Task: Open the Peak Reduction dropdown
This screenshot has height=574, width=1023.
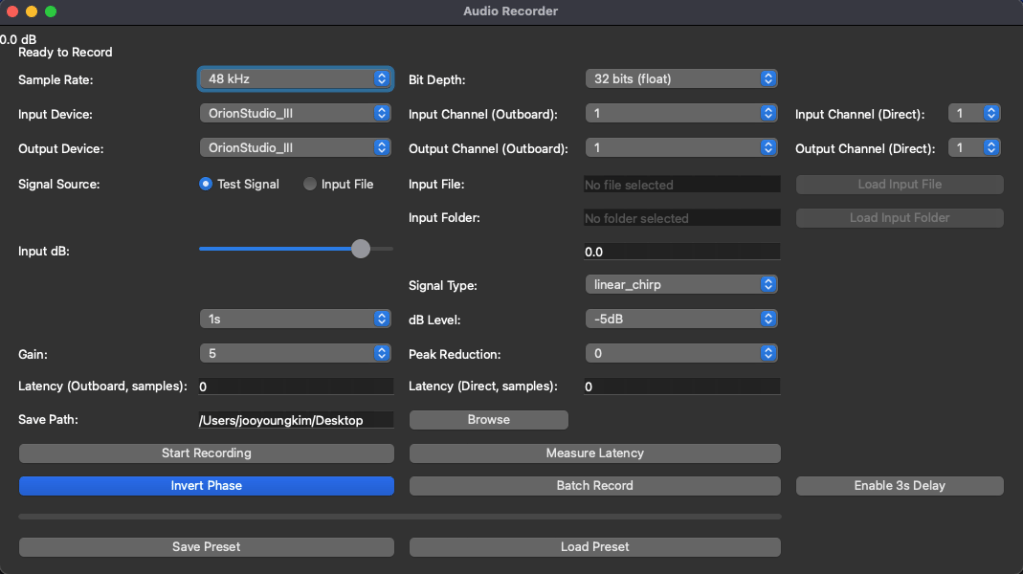Action: 680,353
